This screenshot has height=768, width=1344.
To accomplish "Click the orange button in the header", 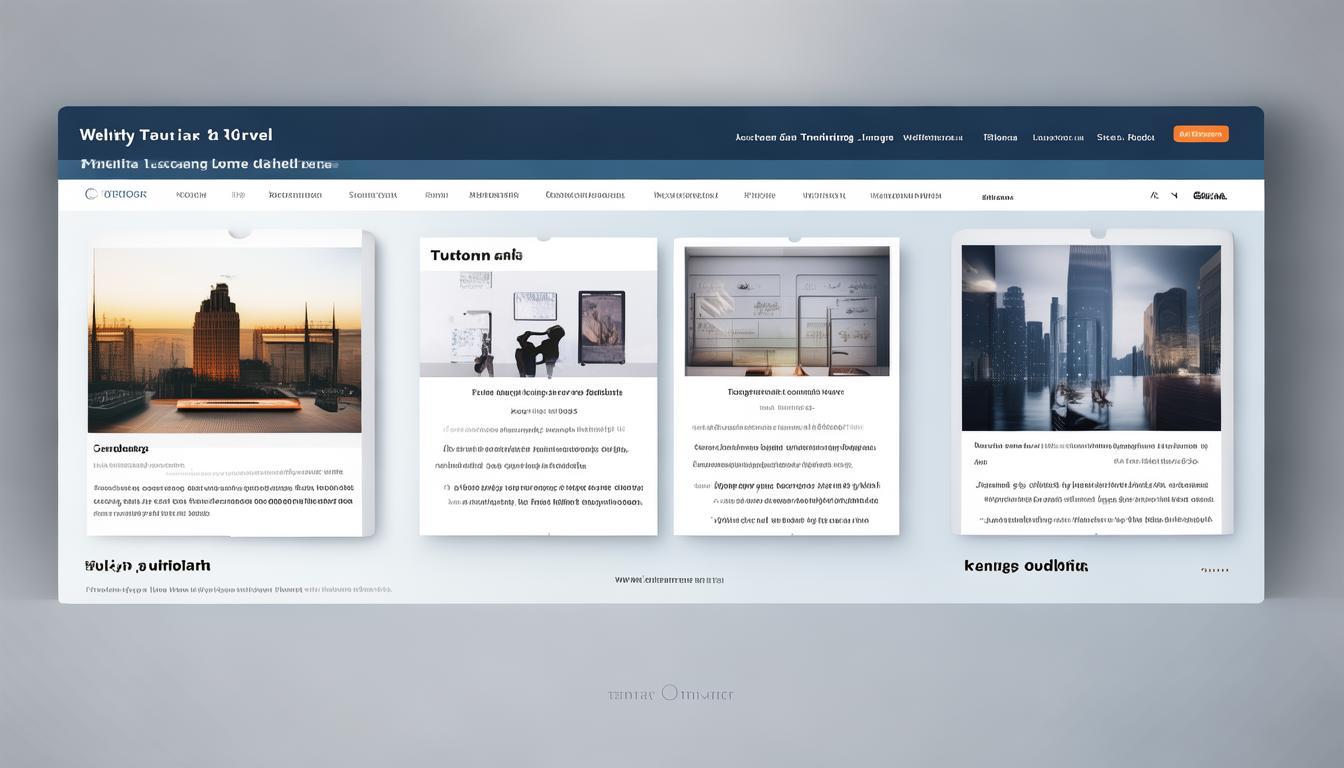I will [1200, 134].
